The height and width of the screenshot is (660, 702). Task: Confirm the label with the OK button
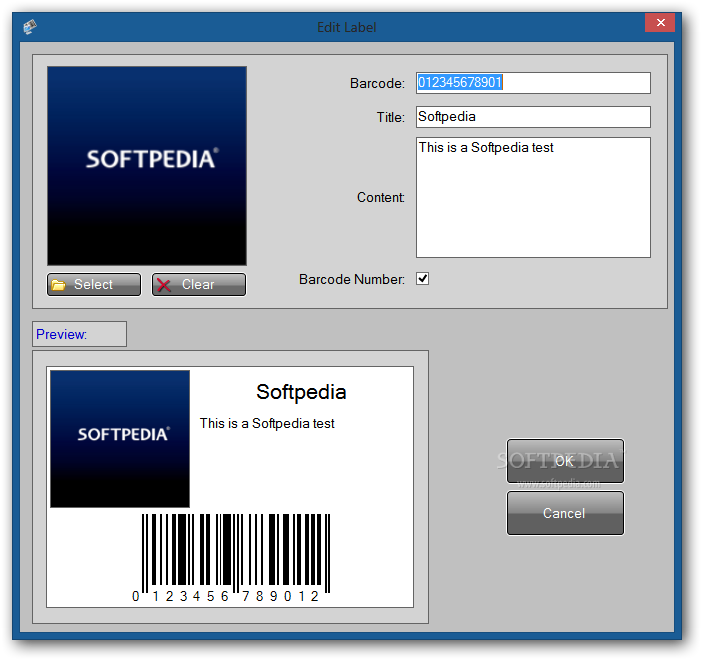click(x=565, y=461)
